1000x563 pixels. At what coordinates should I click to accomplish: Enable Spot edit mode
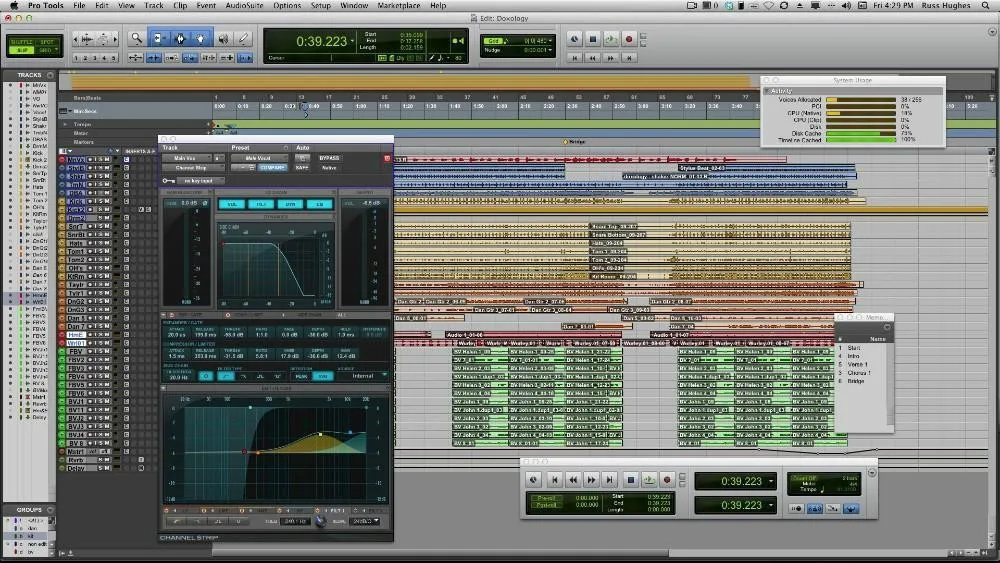[x=47, y=41]
